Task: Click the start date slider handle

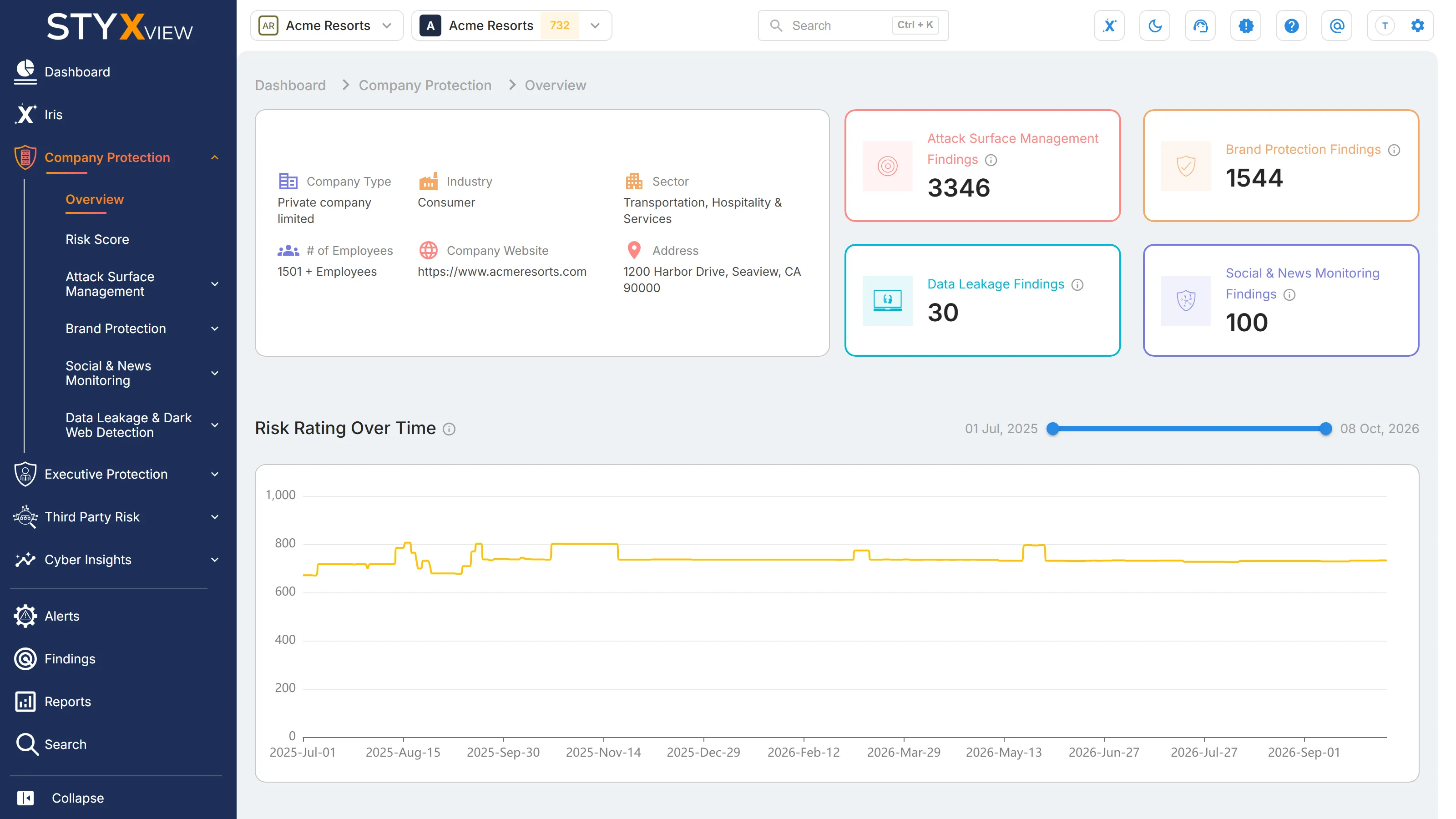Action: (x=1052, y=429)
